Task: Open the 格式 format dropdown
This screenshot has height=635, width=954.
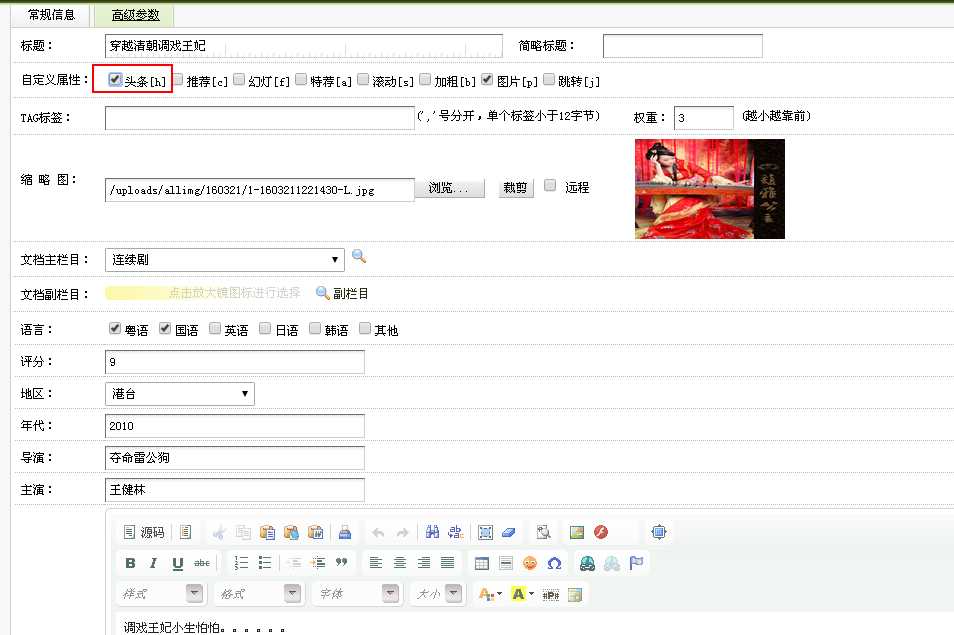Action: pos(259,594)
